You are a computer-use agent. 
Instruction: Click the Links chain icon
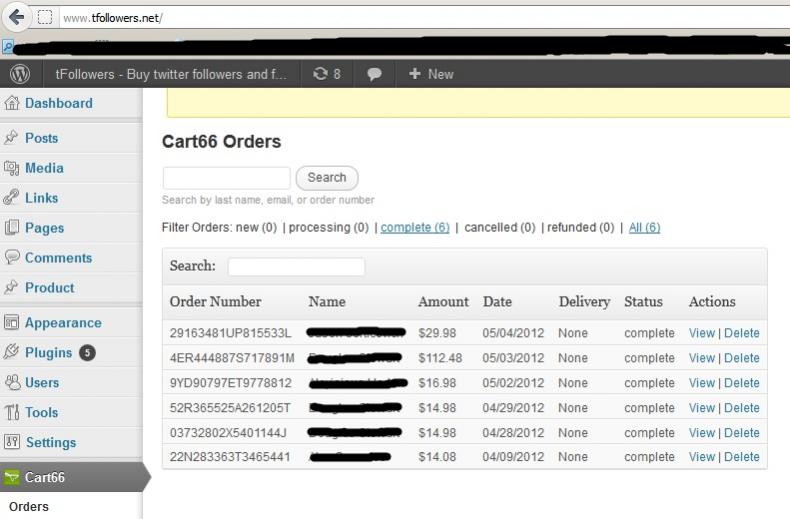click(11, 198)
